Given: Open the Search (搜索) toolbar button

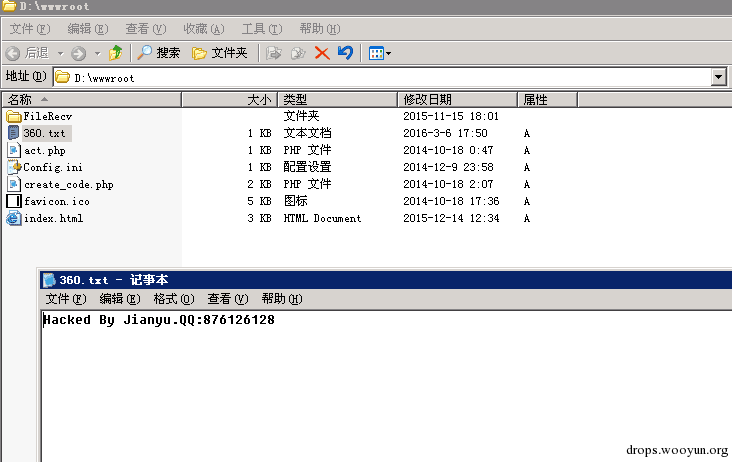Looking at the screenshot, I should [160, 53].
